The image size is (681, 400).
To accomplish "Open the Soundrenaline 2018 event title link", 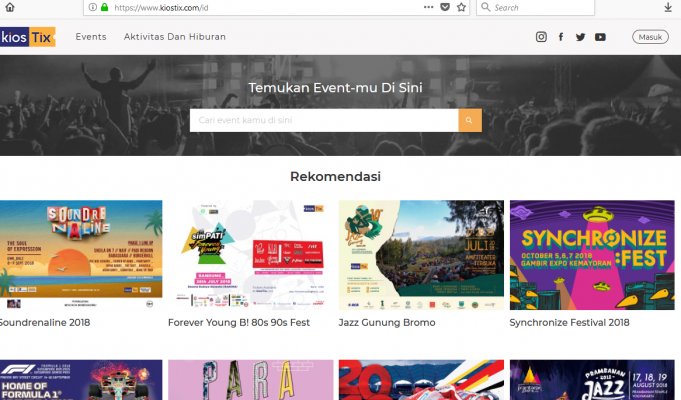I will click(x=47, y=323).
